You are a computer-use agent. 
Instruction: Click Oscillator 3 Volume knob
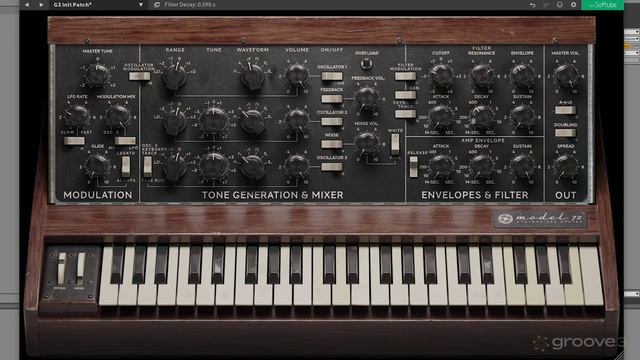[297, 165]
